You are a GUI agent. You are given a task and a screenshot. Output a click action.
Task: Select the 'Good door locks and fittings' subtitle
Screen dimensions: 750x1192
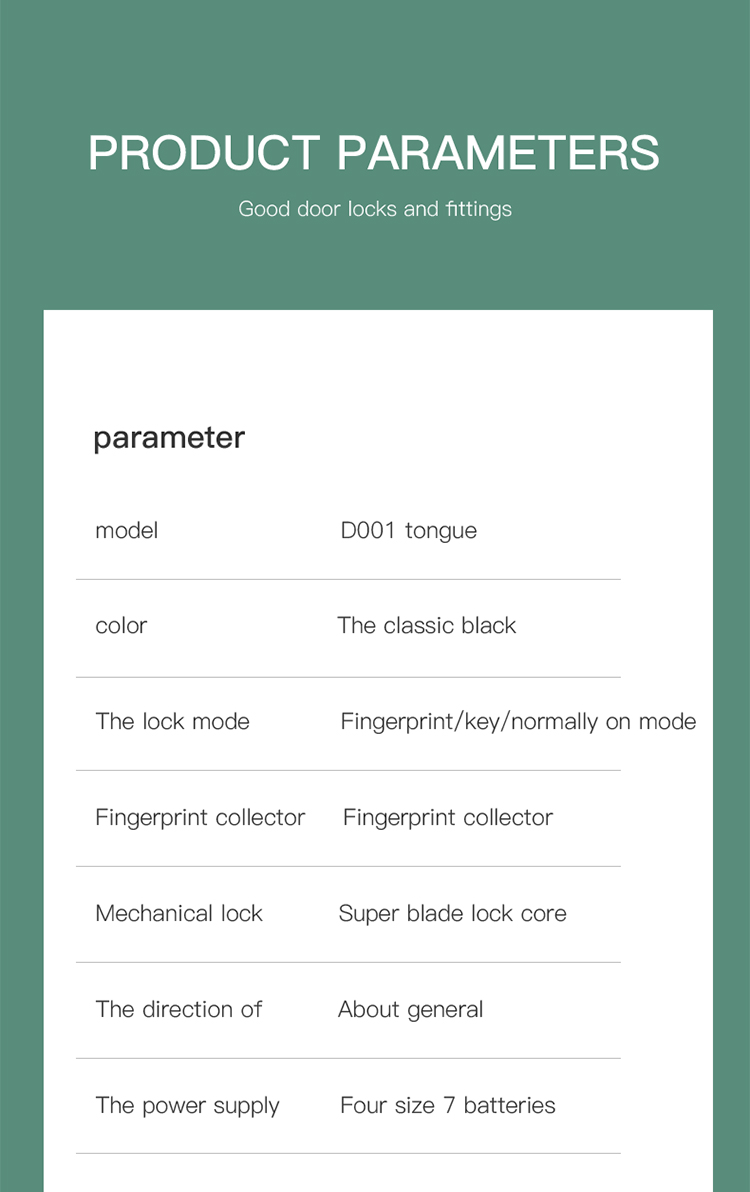(x=375, y=209)
